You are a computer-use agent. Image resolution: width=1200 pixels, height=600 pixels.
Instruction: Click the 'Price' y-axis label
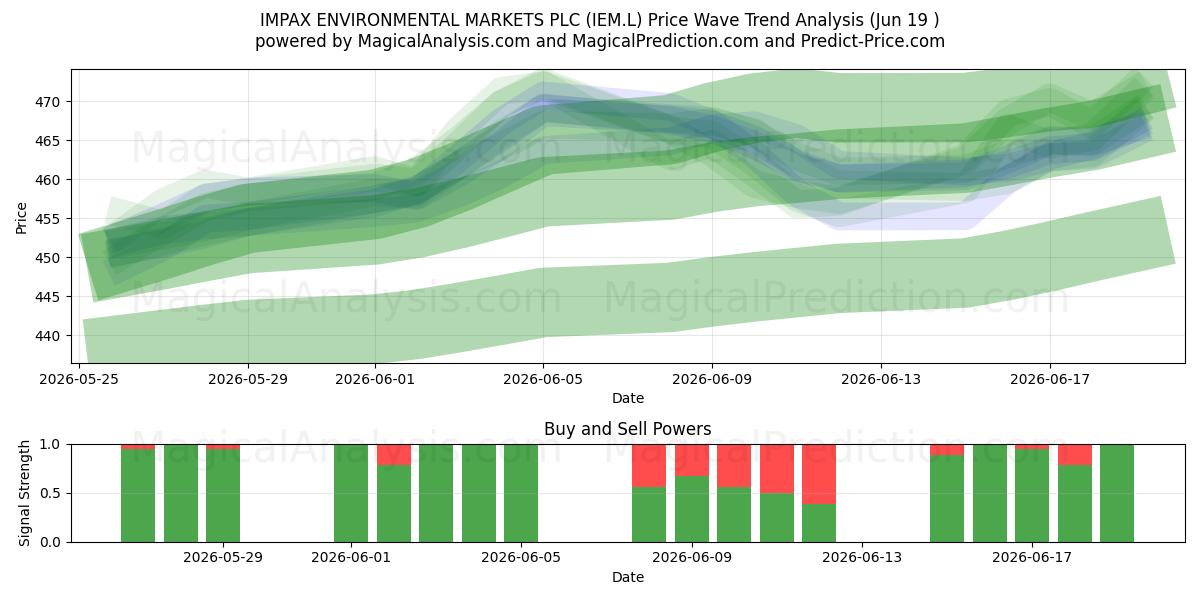(x=23, y=217)
